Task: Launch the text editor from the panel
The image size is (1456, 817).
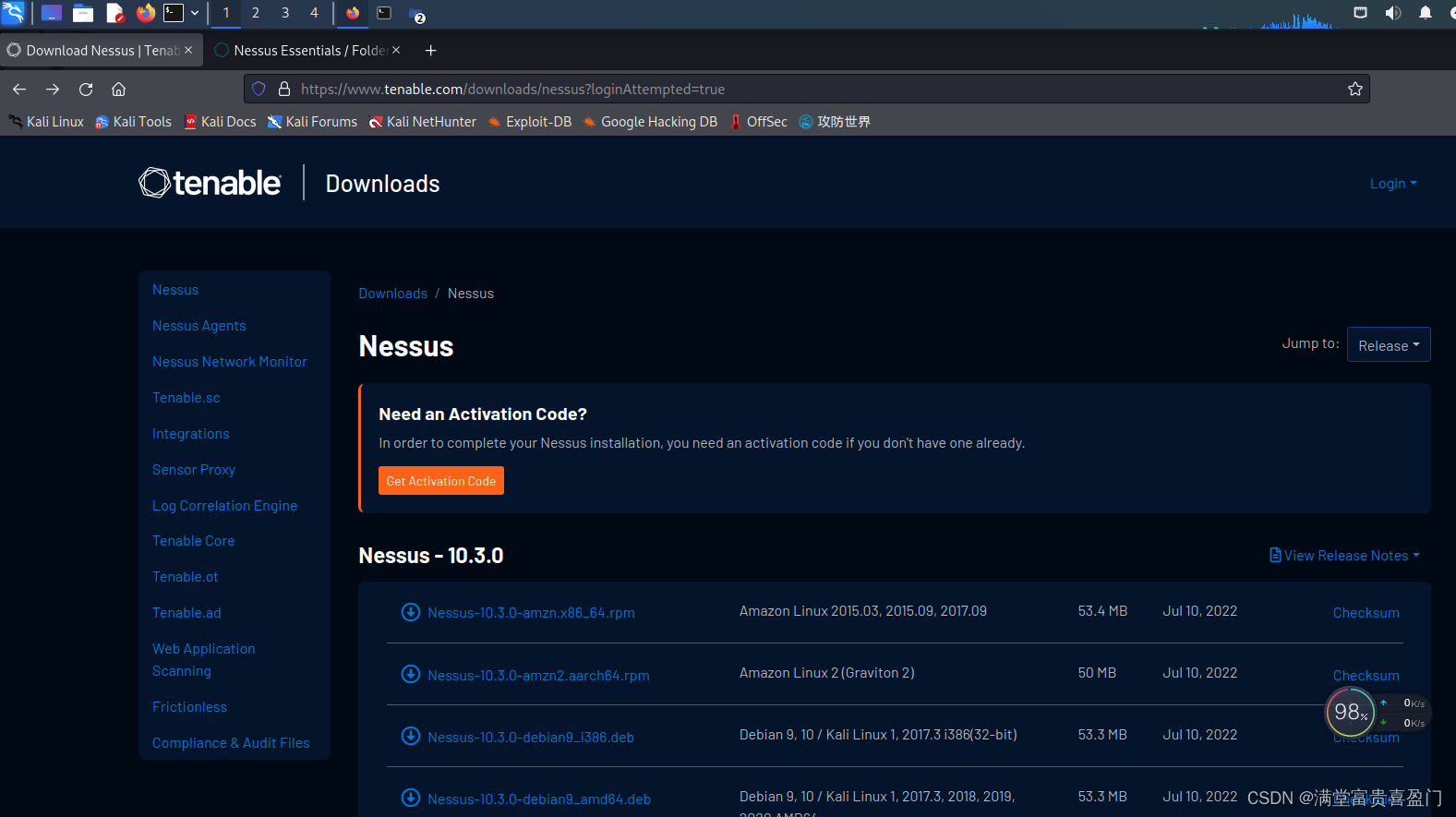Action: pos(114,13)
